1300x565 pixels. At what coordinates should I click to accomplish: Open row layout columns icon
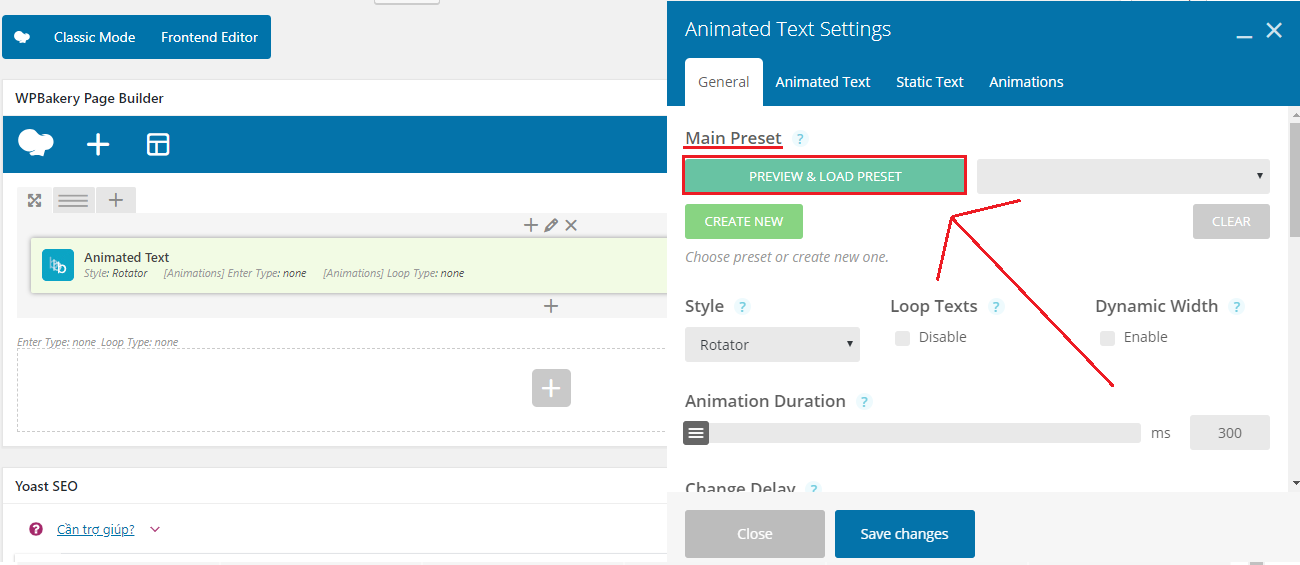73,200
